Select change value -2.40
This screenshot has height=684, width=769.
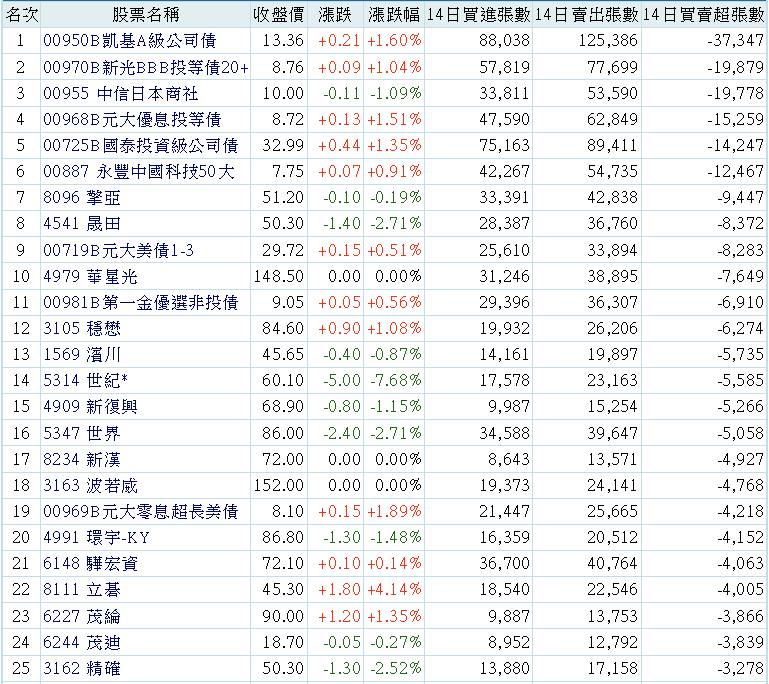coord(342,433)
